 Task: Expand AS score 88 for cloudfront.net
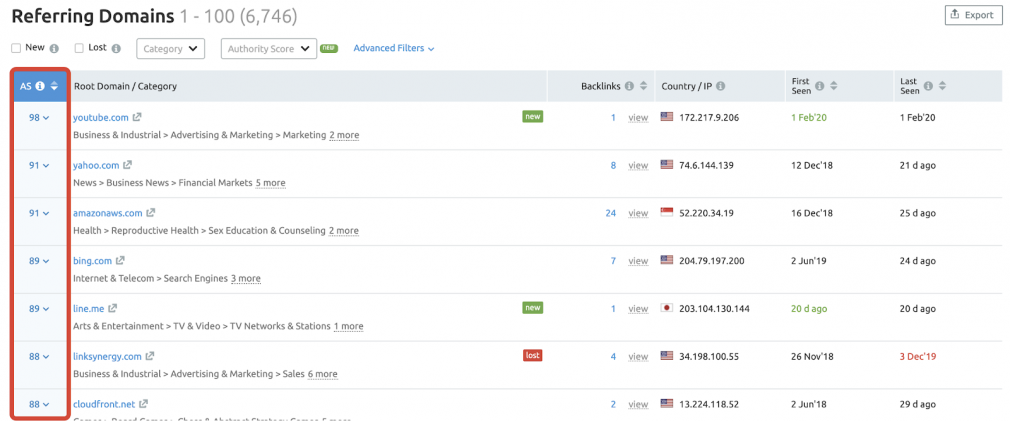point(39,404)
